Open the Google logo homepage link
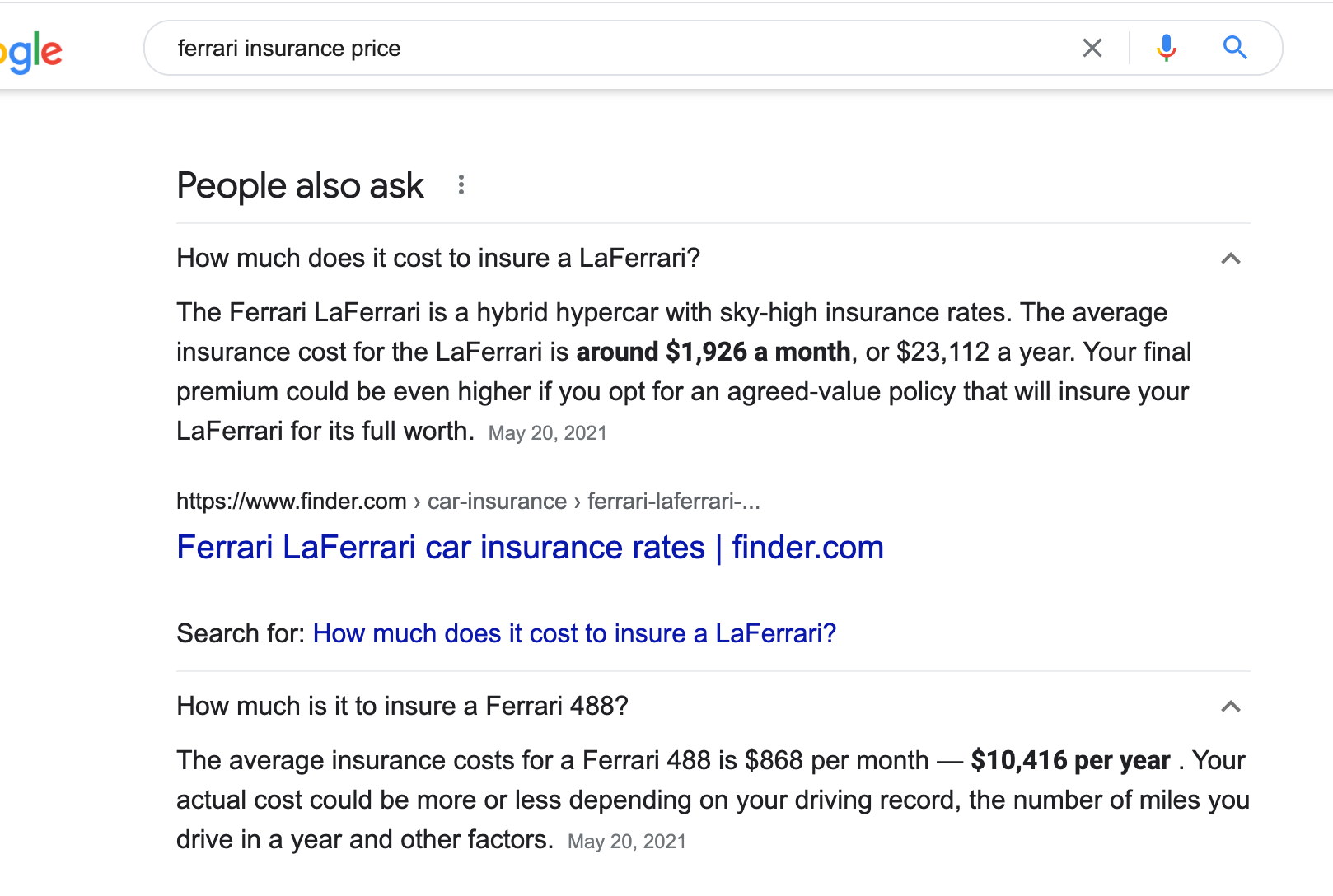Image resolution: width=1333 pixels, height=896 pixels. [x=31, y=52]
